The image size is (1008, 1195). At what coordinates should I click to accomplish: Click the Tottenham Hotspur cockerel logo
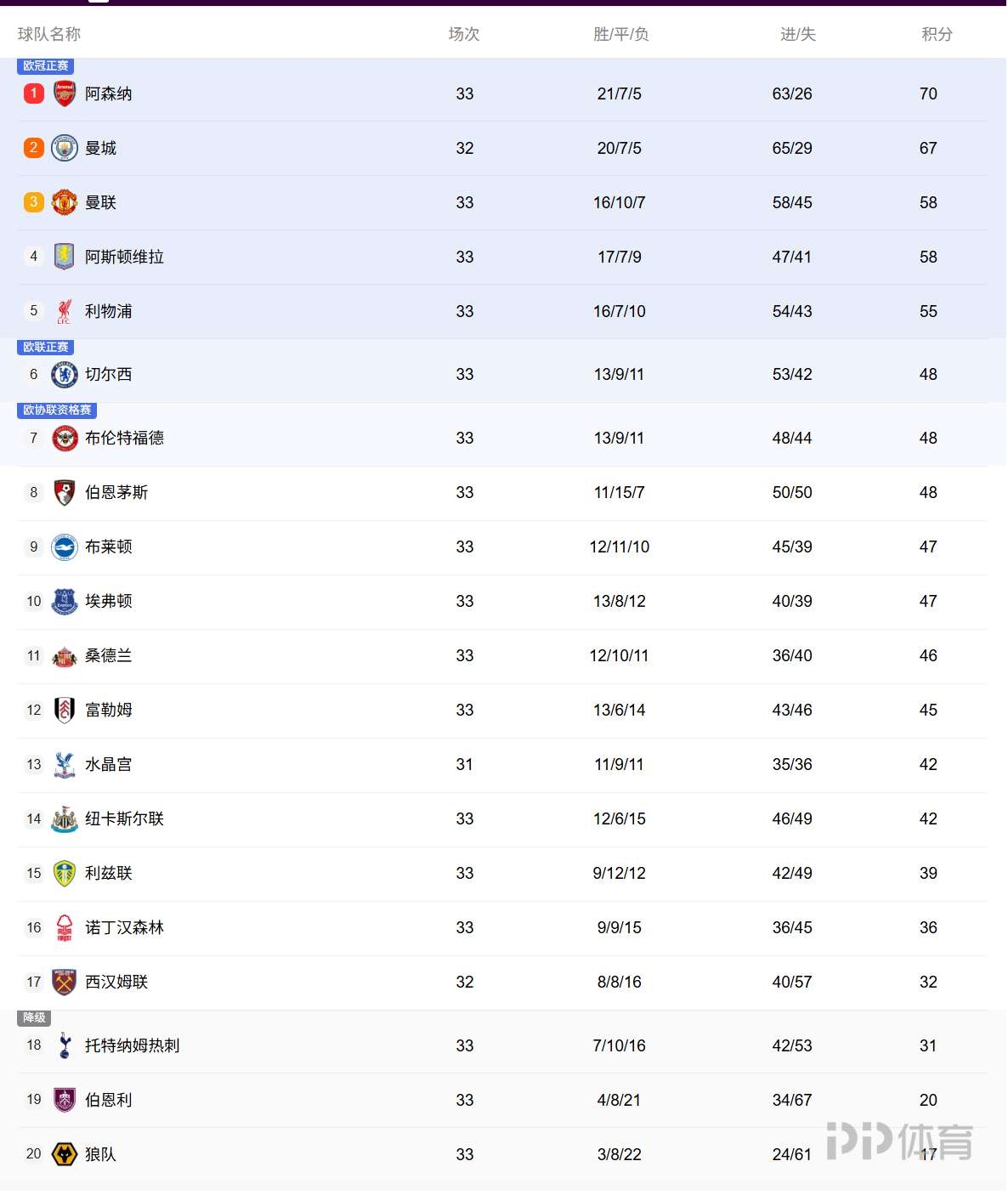(x=65, y=1045)
